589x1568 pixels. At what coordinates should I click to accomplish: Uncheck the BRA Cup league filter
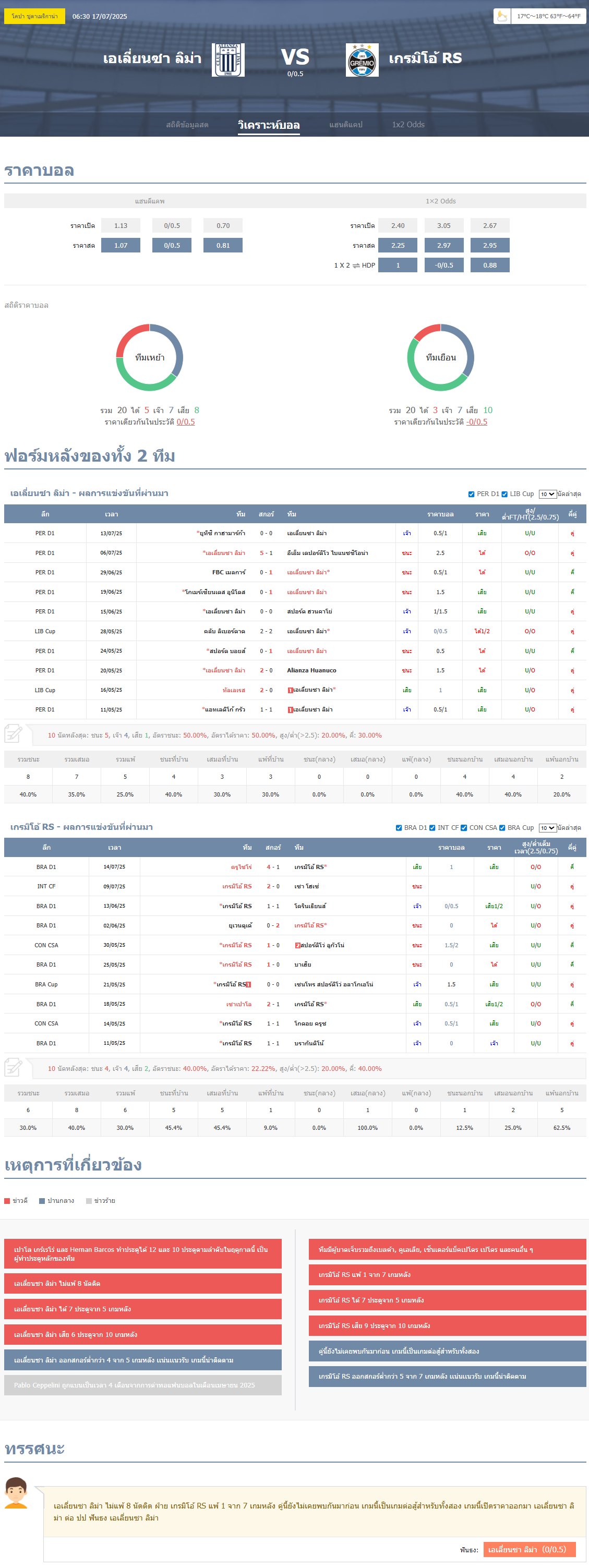pyautogui.click(x=502, y=828)
